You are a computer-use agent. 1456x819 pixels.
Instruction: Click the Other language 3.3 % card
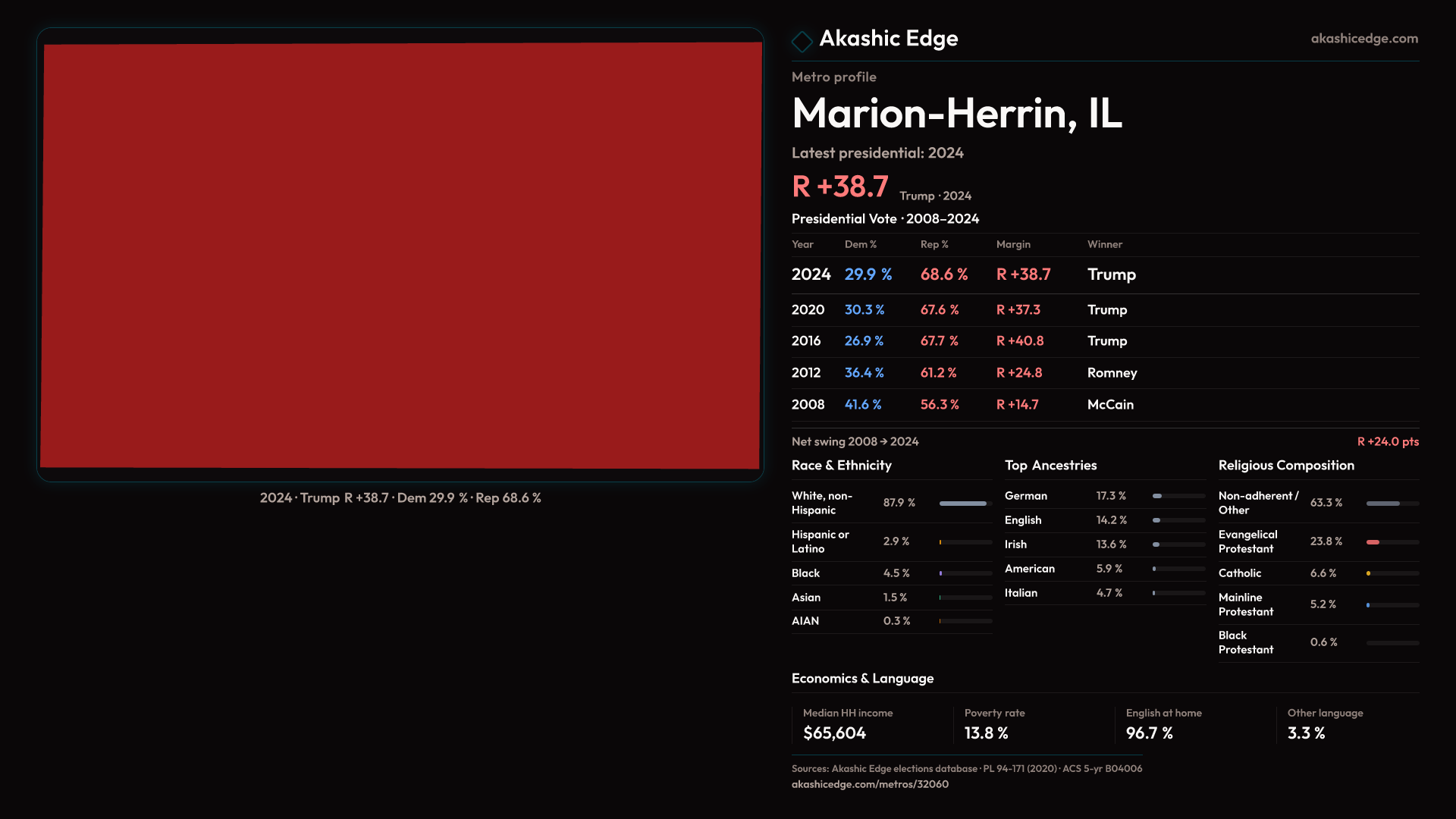[1350, 724]
